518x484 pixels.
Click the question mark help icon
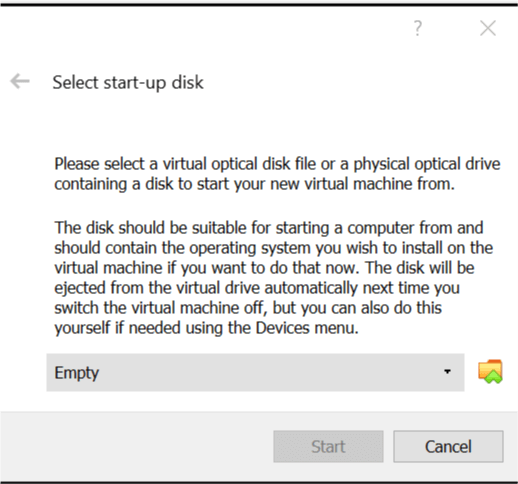coord(418,28)
